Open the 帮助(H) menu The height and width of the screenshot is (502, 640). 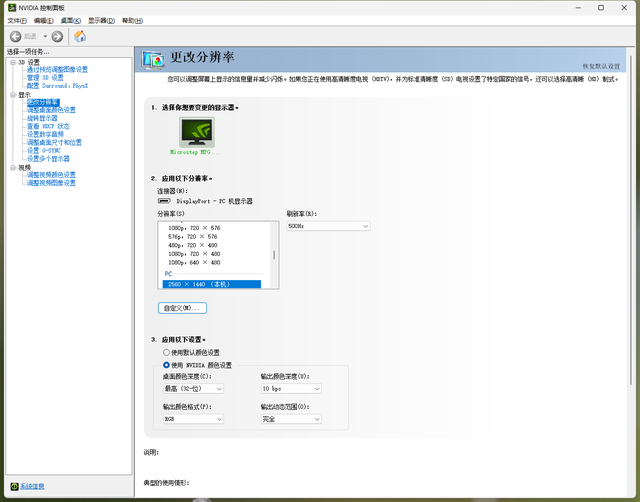tap(132, 21)
